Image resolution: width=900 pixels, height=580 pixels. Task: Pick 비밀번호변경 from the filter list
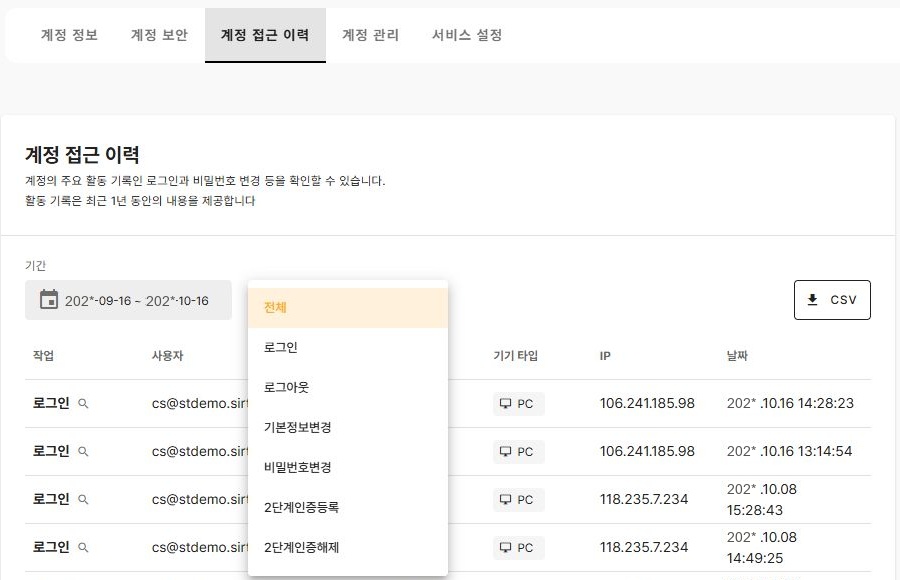[x=348, y=467]
